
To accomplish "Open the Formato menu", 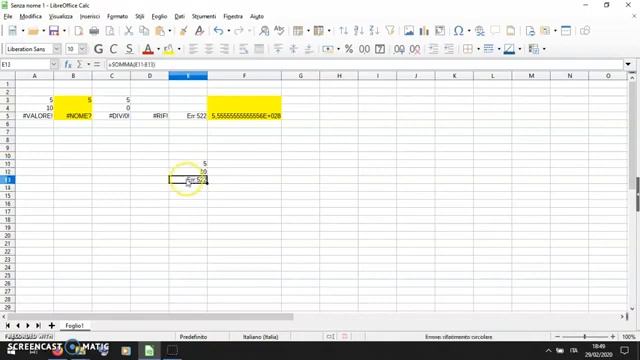I will [x=118, y=16].
